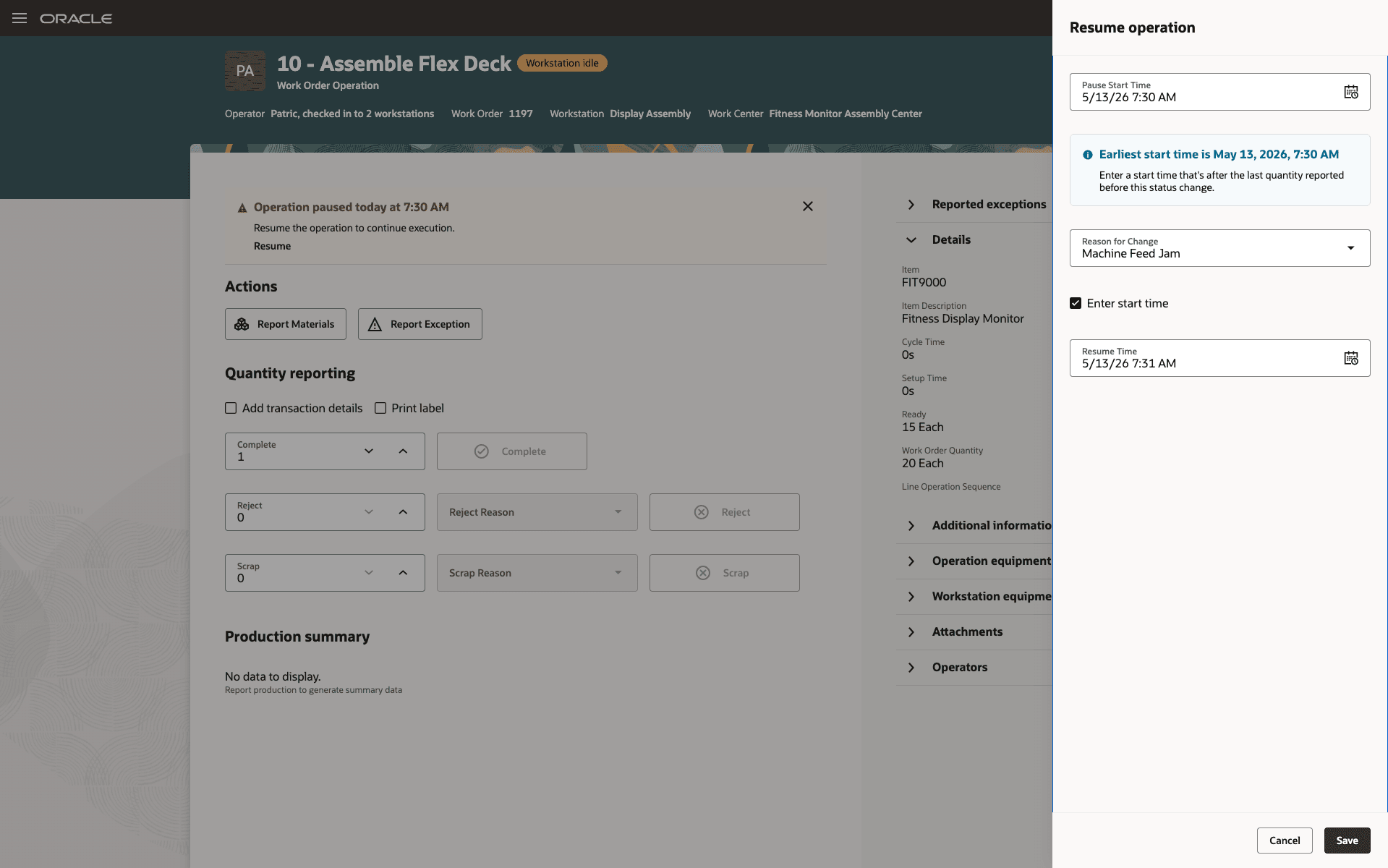The image size is (1388, 868).
Task: Click the Report Materials button
Action: (286, 324)
